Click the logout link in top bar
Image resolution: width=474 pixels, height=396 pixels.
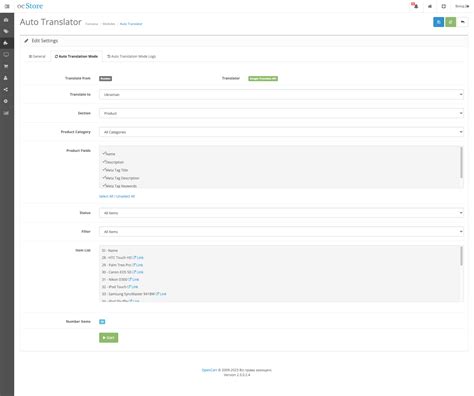[462, 6]
